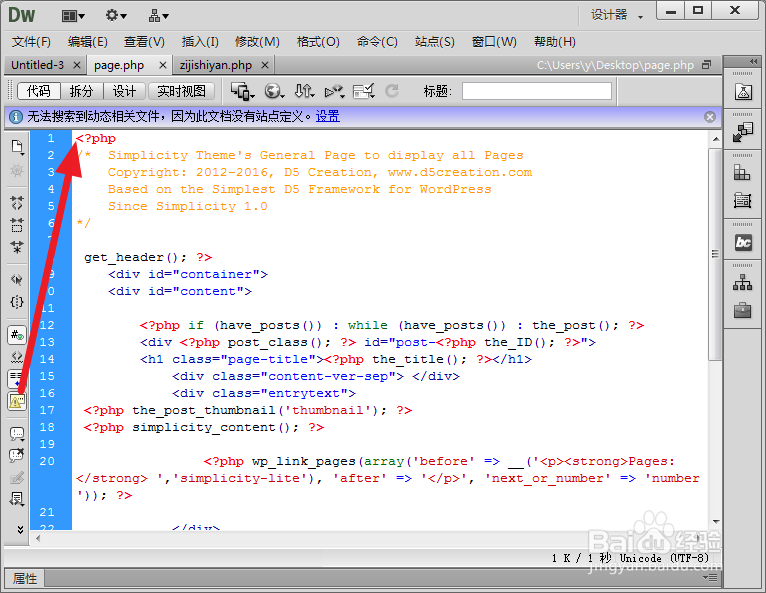
Task: Open the Files site-map panel icon
Action: point(743,282)
